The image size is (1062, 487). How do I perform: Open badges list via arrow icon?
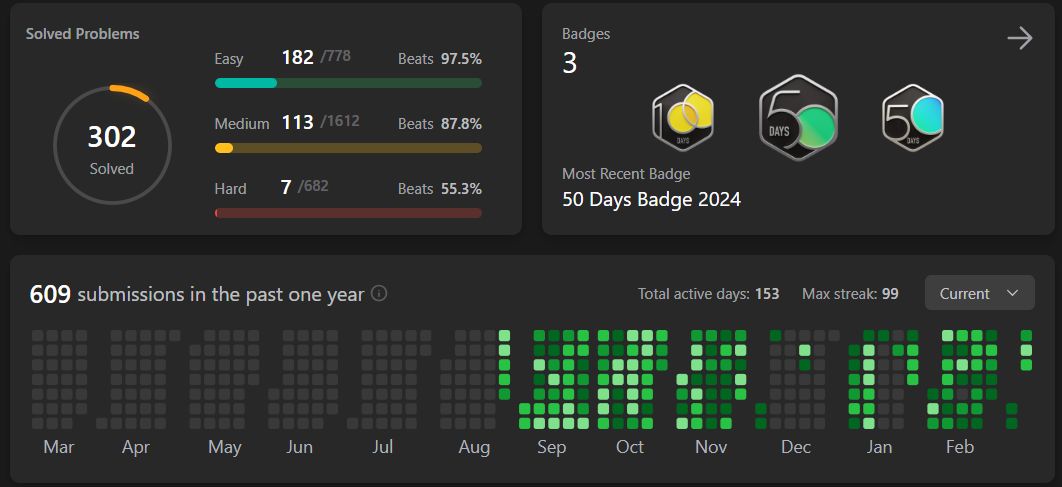[x=1019, y=39]
